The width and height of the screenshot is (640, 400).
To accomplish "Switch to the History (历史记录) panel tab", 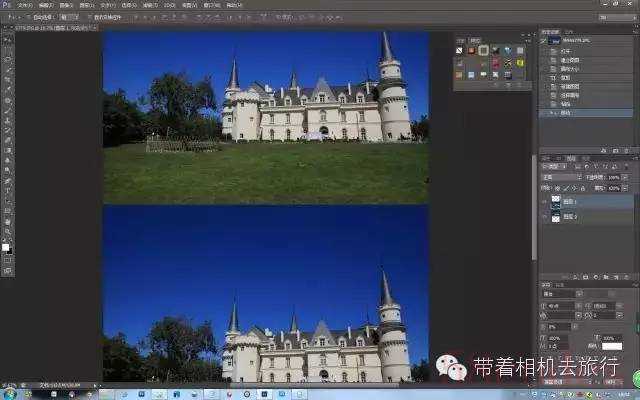I will 551,32.
